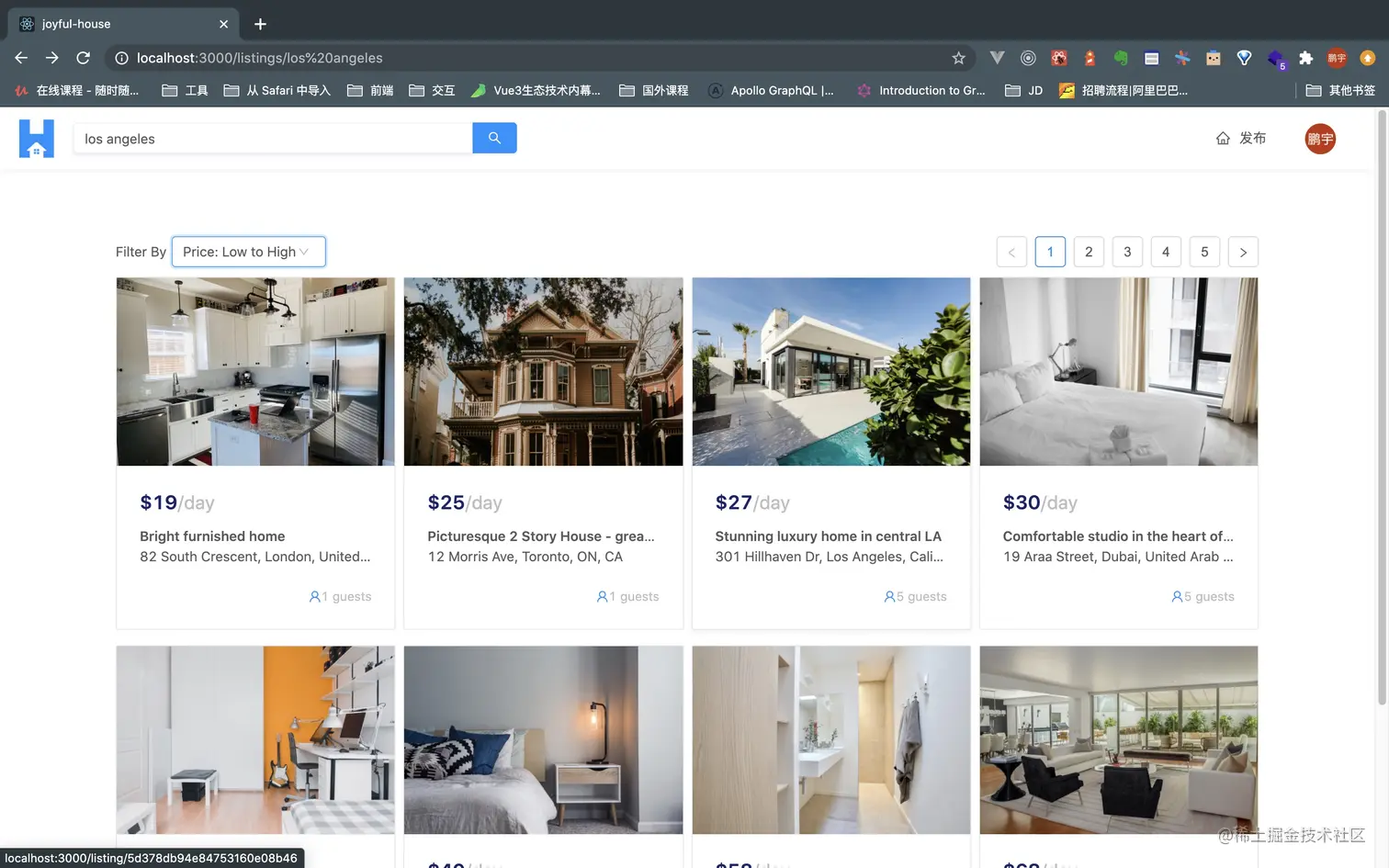Image resolution: width=1389 pixels, height=868 pixels.
Task: Go to pagination page 3
Action: 1127,252
